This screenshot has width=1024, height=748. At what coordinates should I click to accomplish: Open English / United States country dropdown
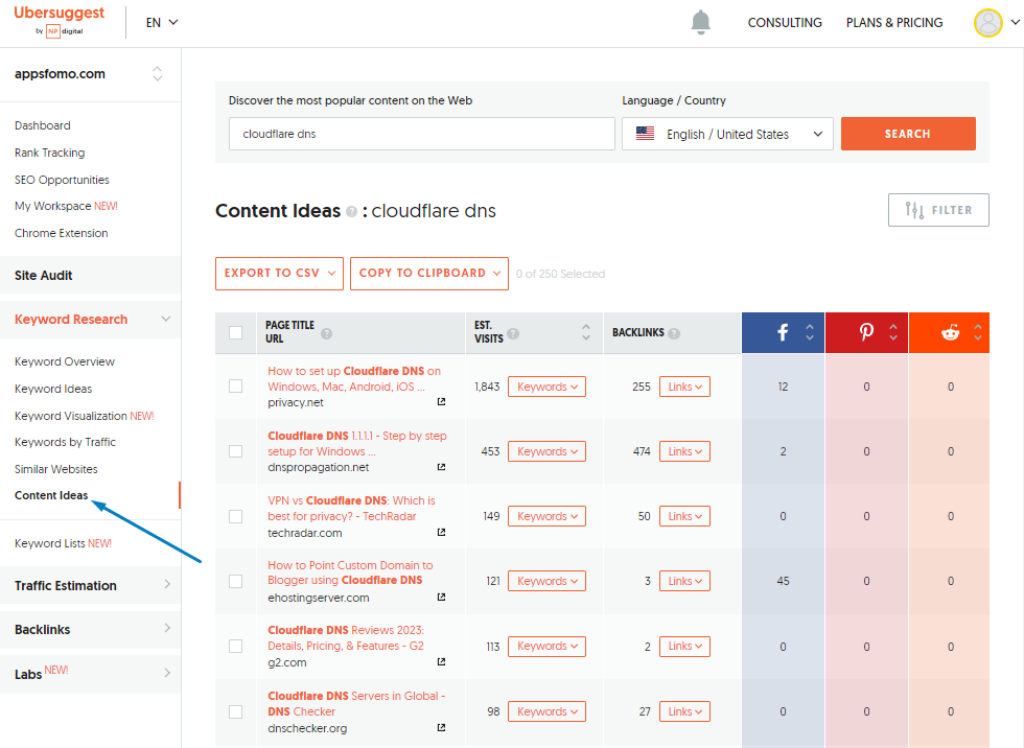(x=728, y=133)
